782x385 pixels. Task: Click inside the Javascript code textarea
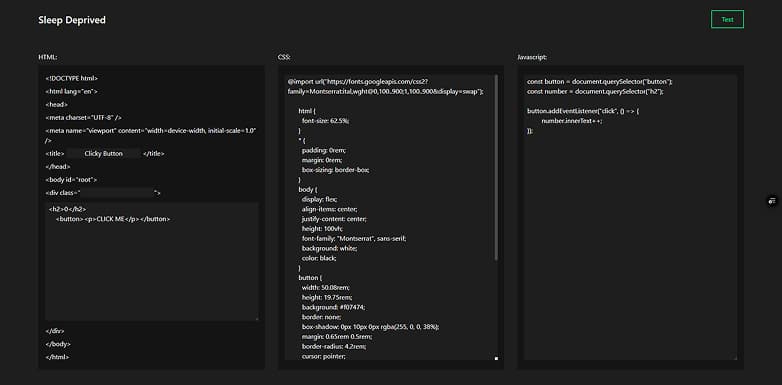click(630, 217)
